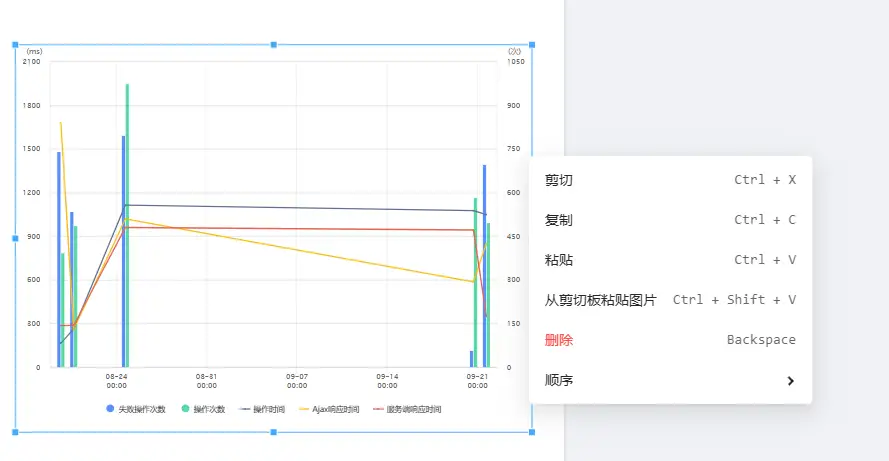
Task: Click the bottom-right resize handle of chart
Action: pos(532,432)
